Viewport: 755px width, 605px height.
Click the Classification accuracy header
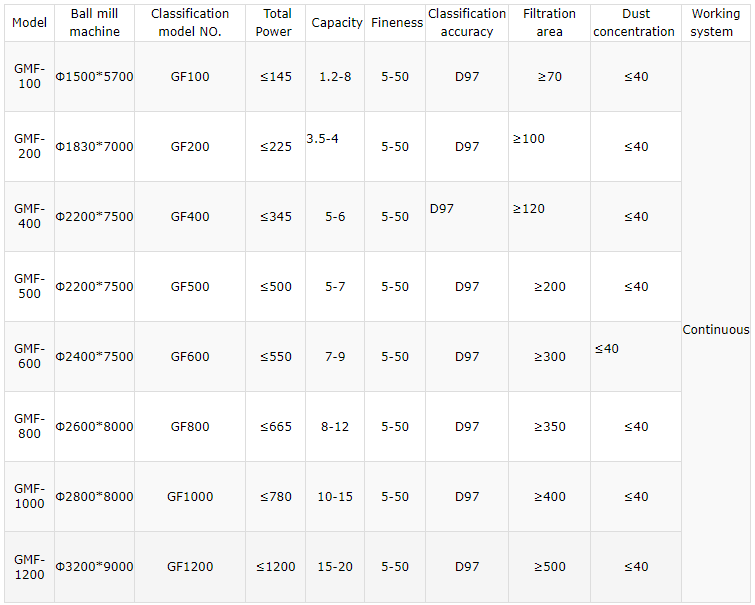(x=467, y=23)
